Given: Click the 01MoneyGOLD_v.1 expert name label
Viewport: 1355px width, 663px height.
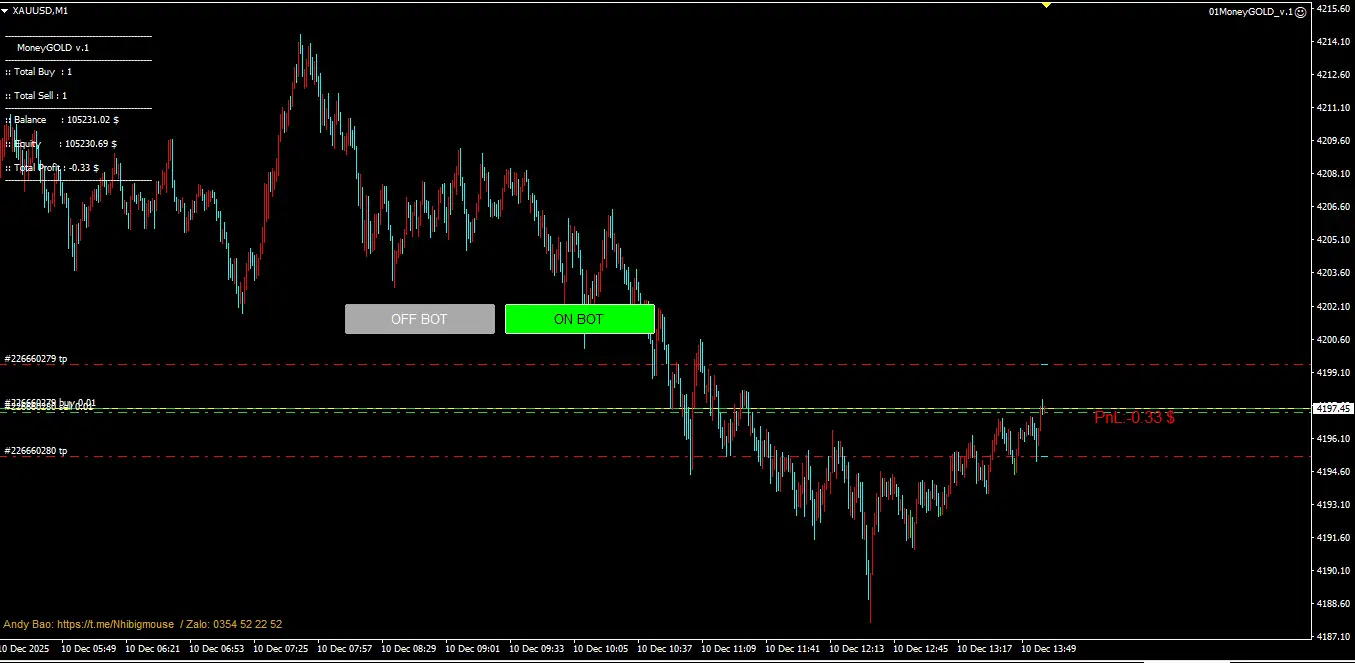Looking at the screenshot, I should (x=1249, y=12).
